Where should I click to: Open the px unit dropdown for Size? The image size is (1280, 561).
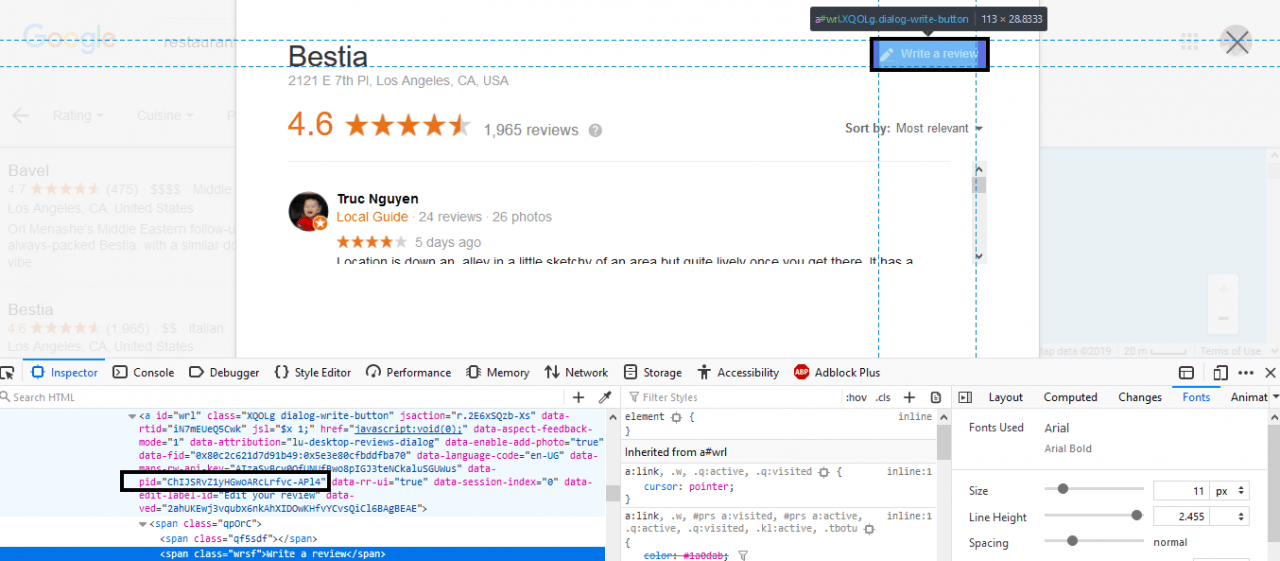(1230, 491)
